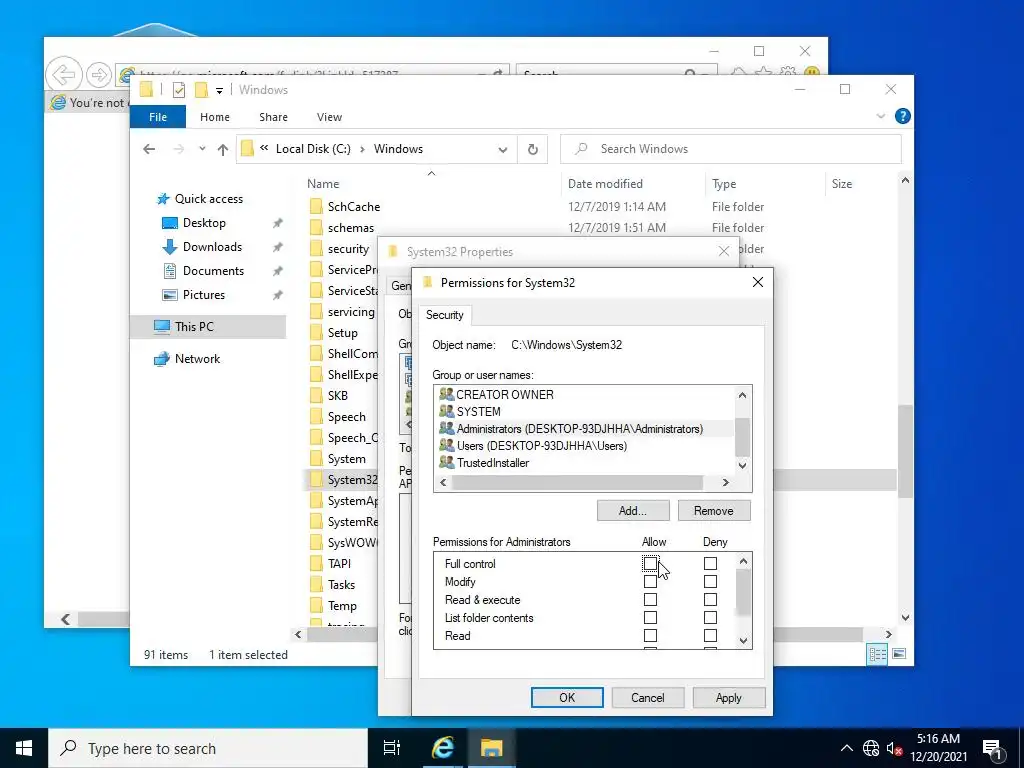Viewport: 1024px width, 768px height.
Task: Click Properties icon in quick access toolbar
Action: coord(178,90)
